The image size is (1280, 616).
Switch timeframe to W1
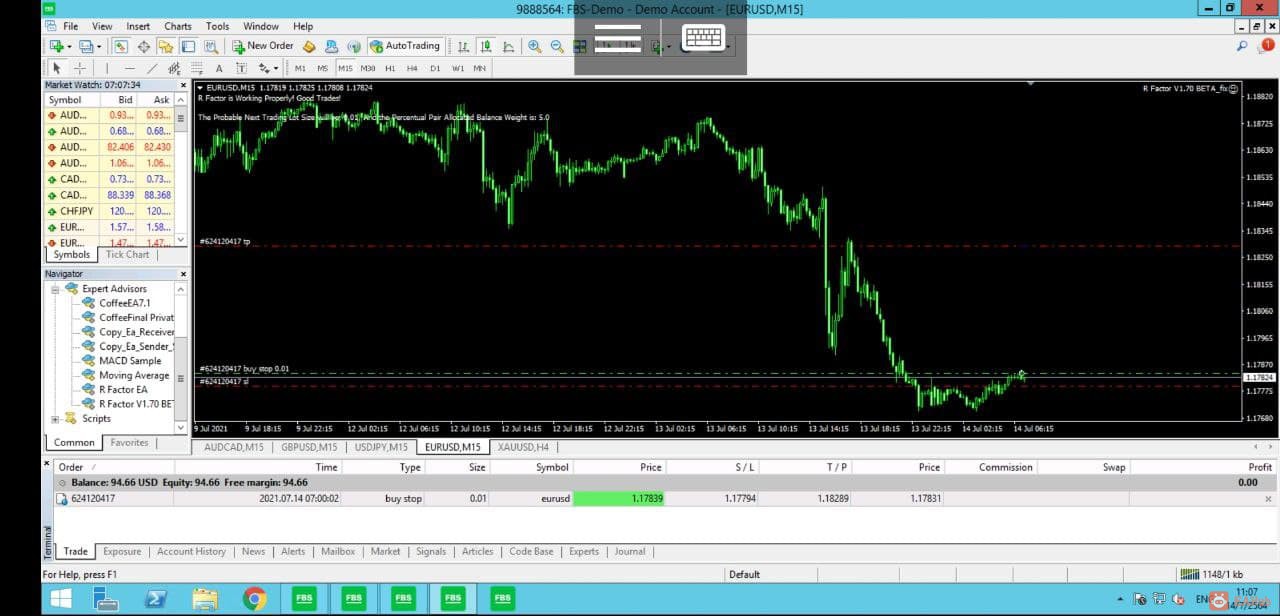pos(458,68)
